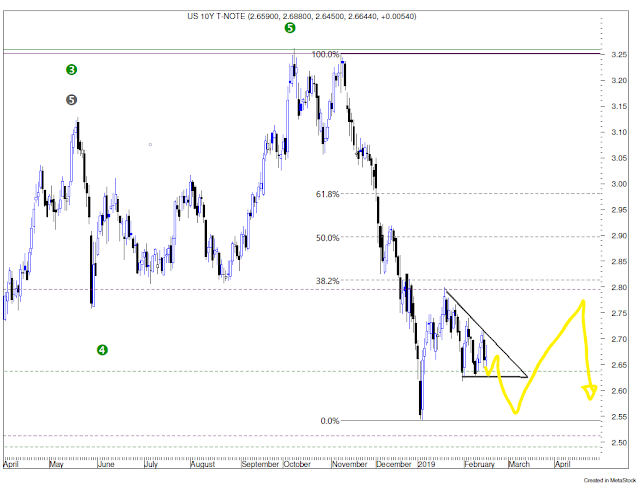Click the 2.65 price axis label

(619, 365)
